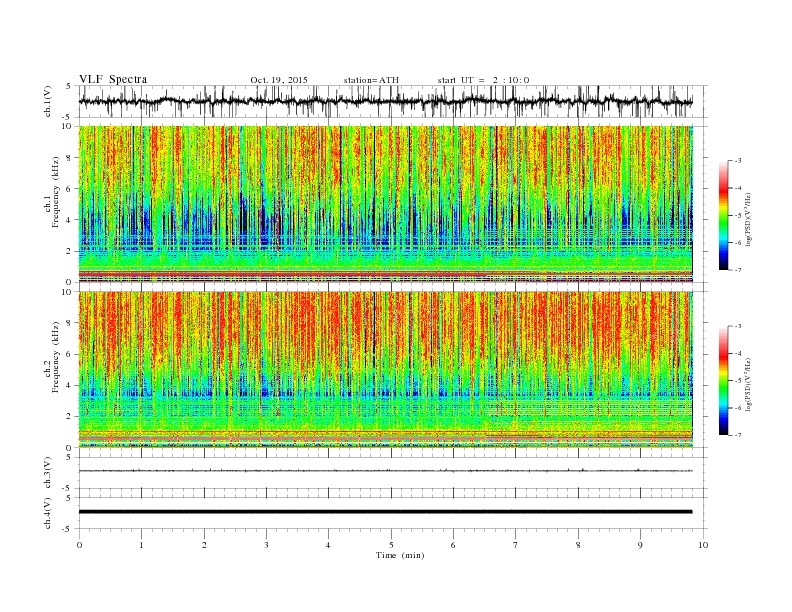Click the ch.1 voltage waveform trace
The height and width of the screenshot is (612, 792).
coord(385,101)
